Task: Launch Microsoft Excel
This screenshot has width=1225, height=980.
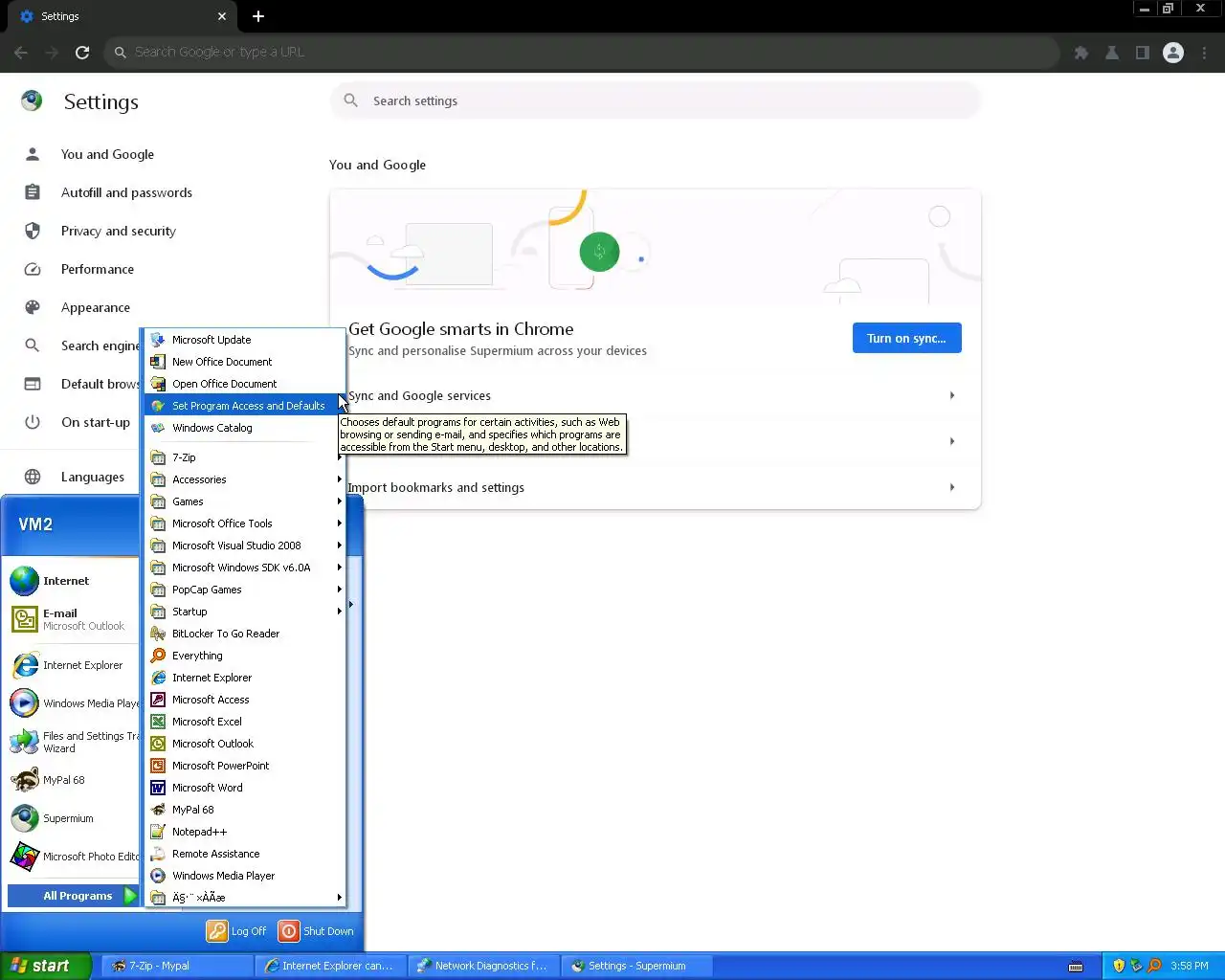Action: [244, 722]
